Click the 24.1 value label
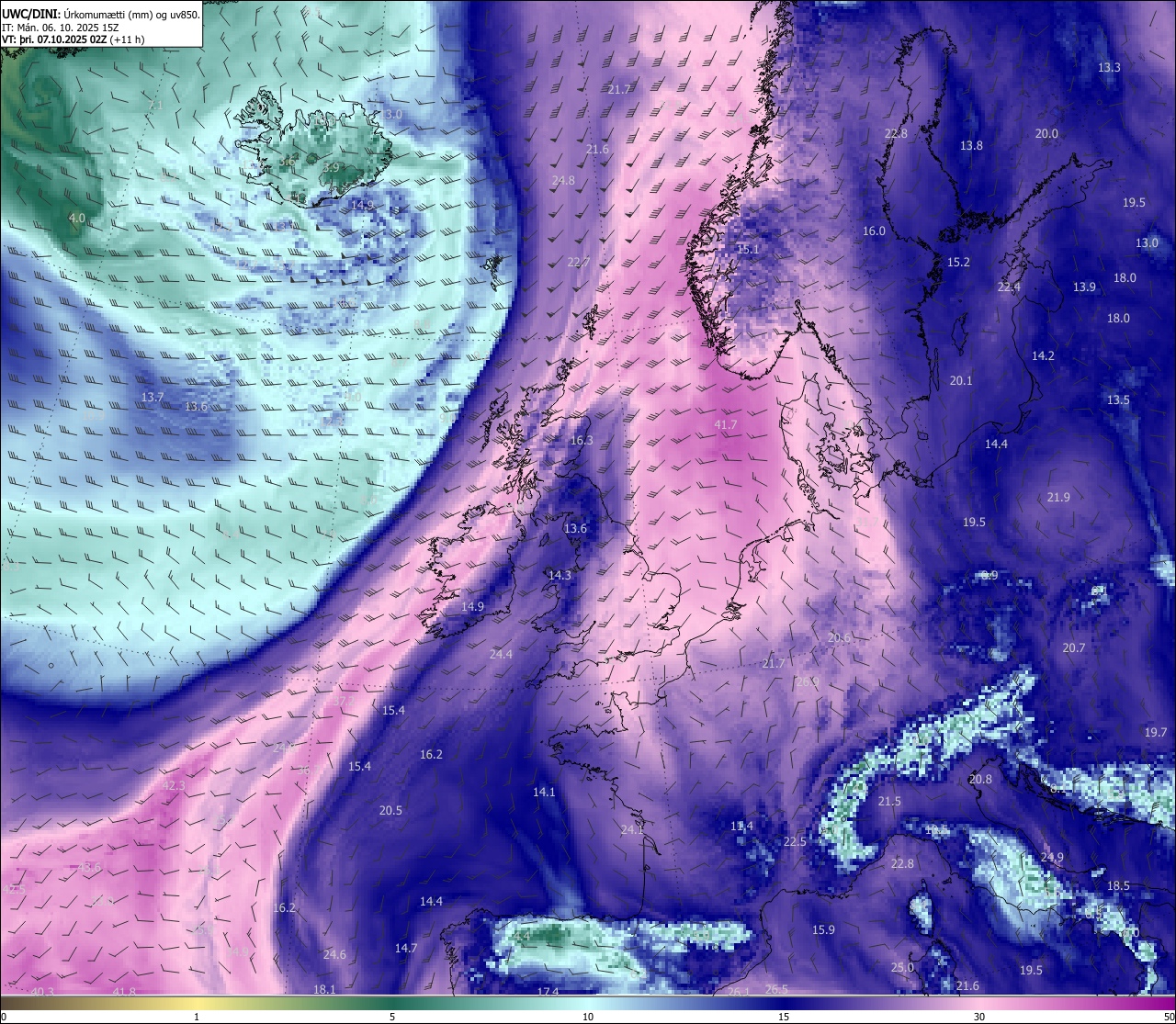 [x=632, y=829]
